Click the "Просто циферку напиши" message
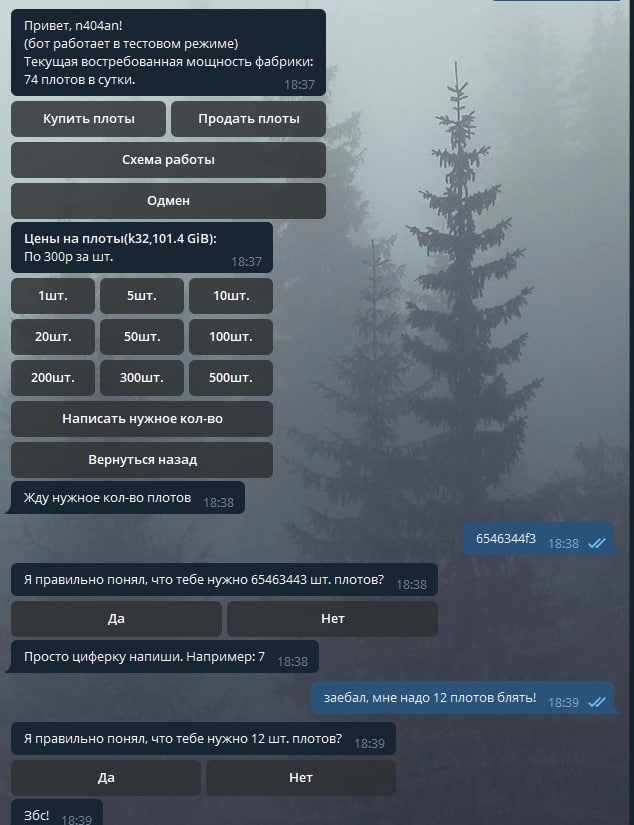Image resolution: width=634 pixels, height=825 pixels. tap(163, 657)
